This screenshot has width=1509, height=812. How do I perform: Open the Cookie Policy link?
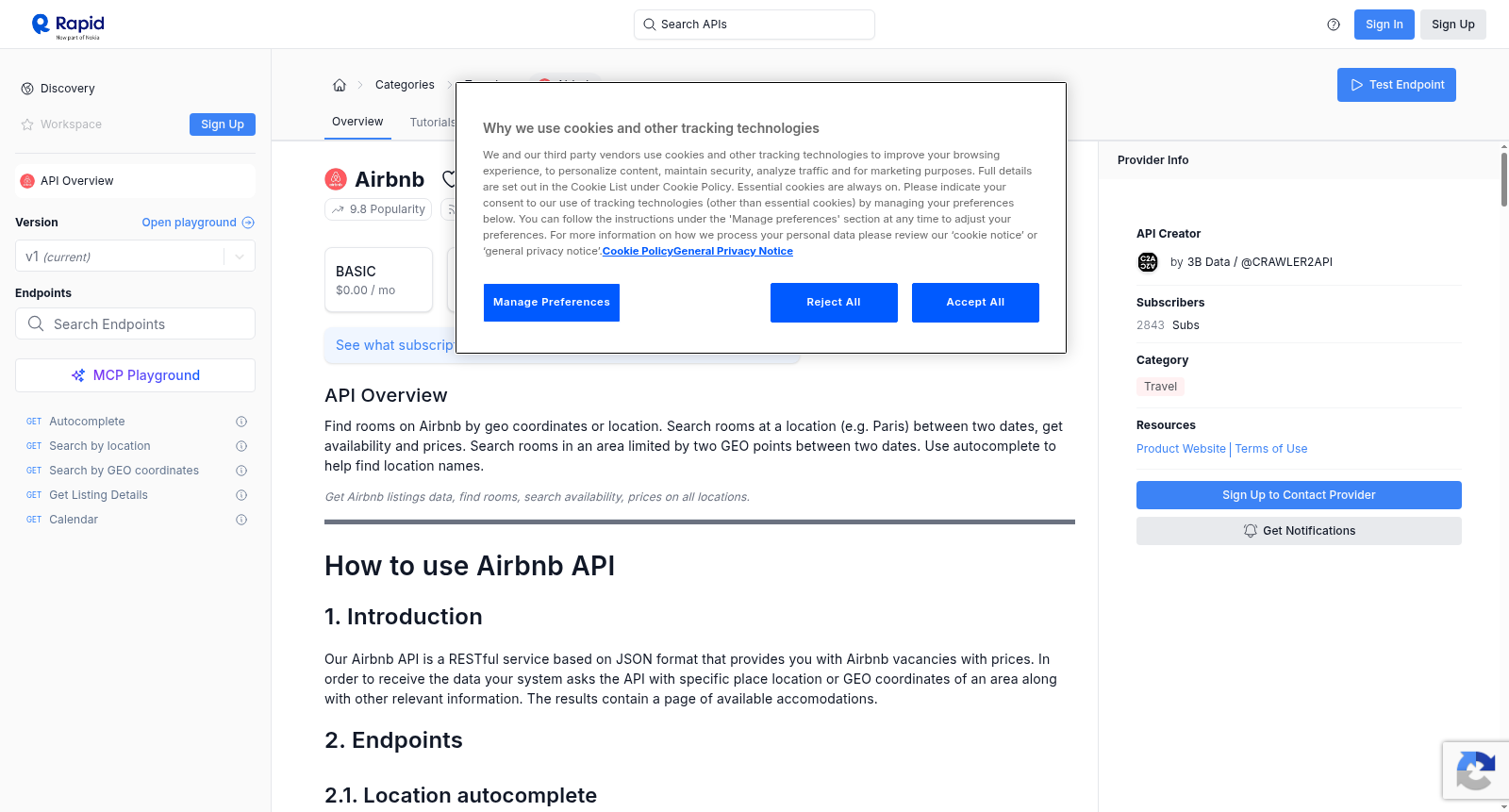(638, 251)
